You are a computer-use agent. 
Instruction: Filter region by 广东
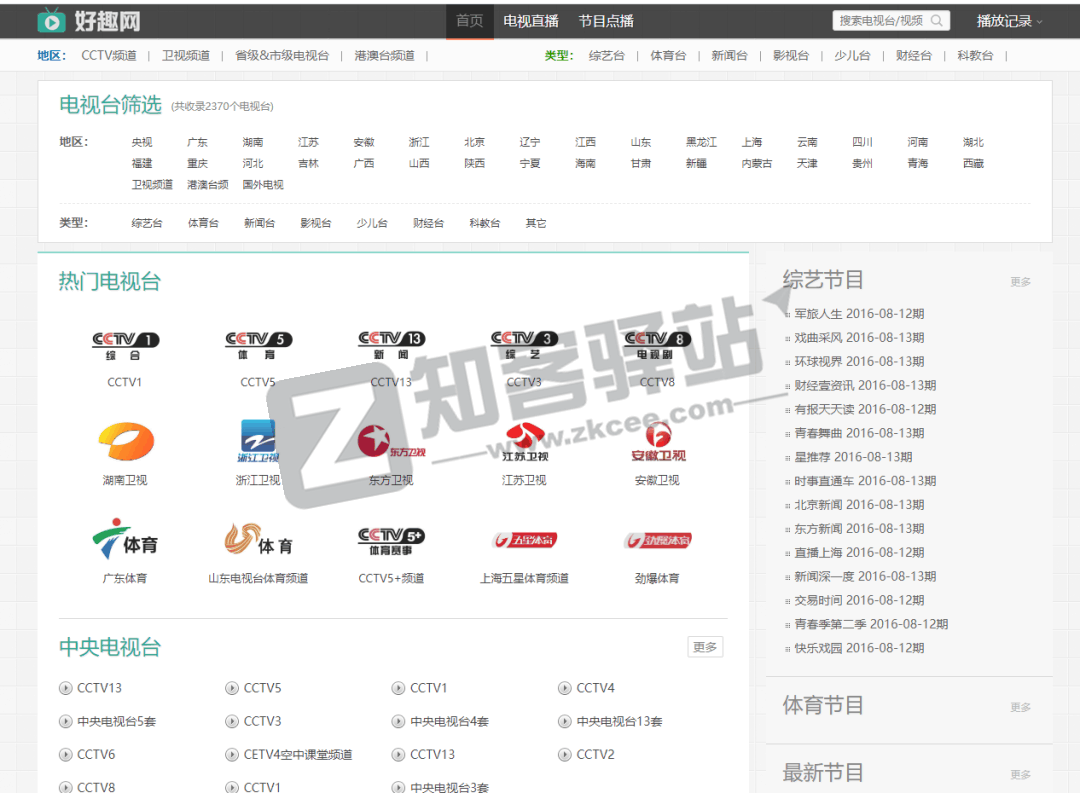point(198,142)
